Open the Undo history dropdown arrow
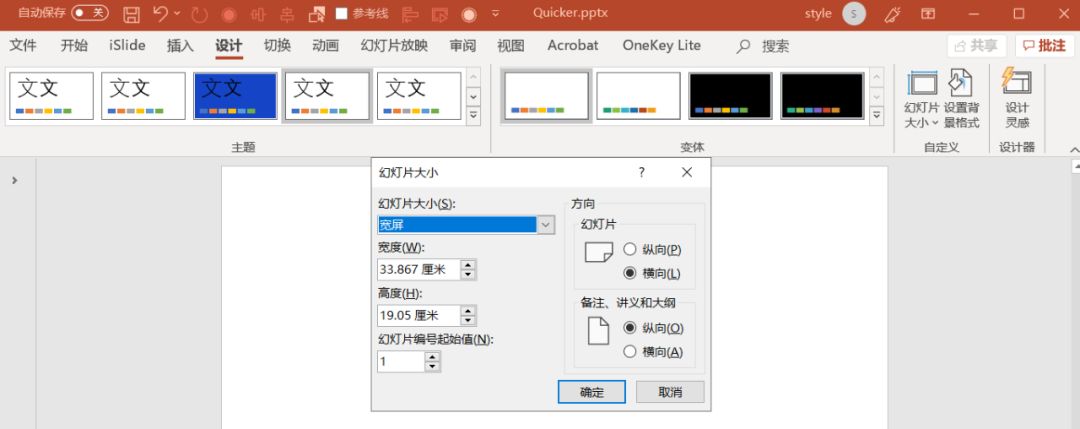The width and height of the screenshot is (1080, 429). tap(177, 13)
